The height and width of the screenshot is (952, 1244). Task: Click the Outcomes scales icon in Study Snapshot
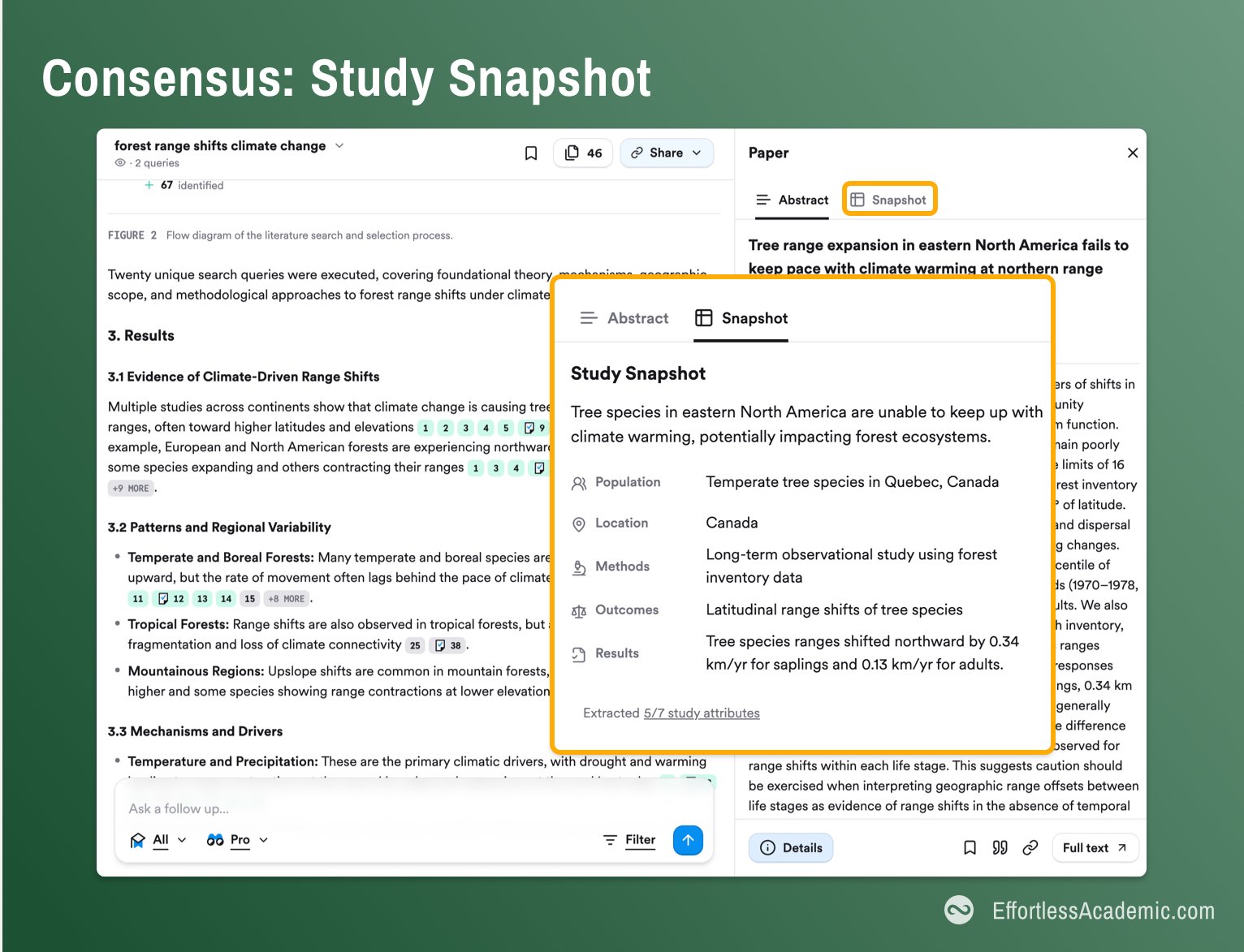[x=579, y=611]
